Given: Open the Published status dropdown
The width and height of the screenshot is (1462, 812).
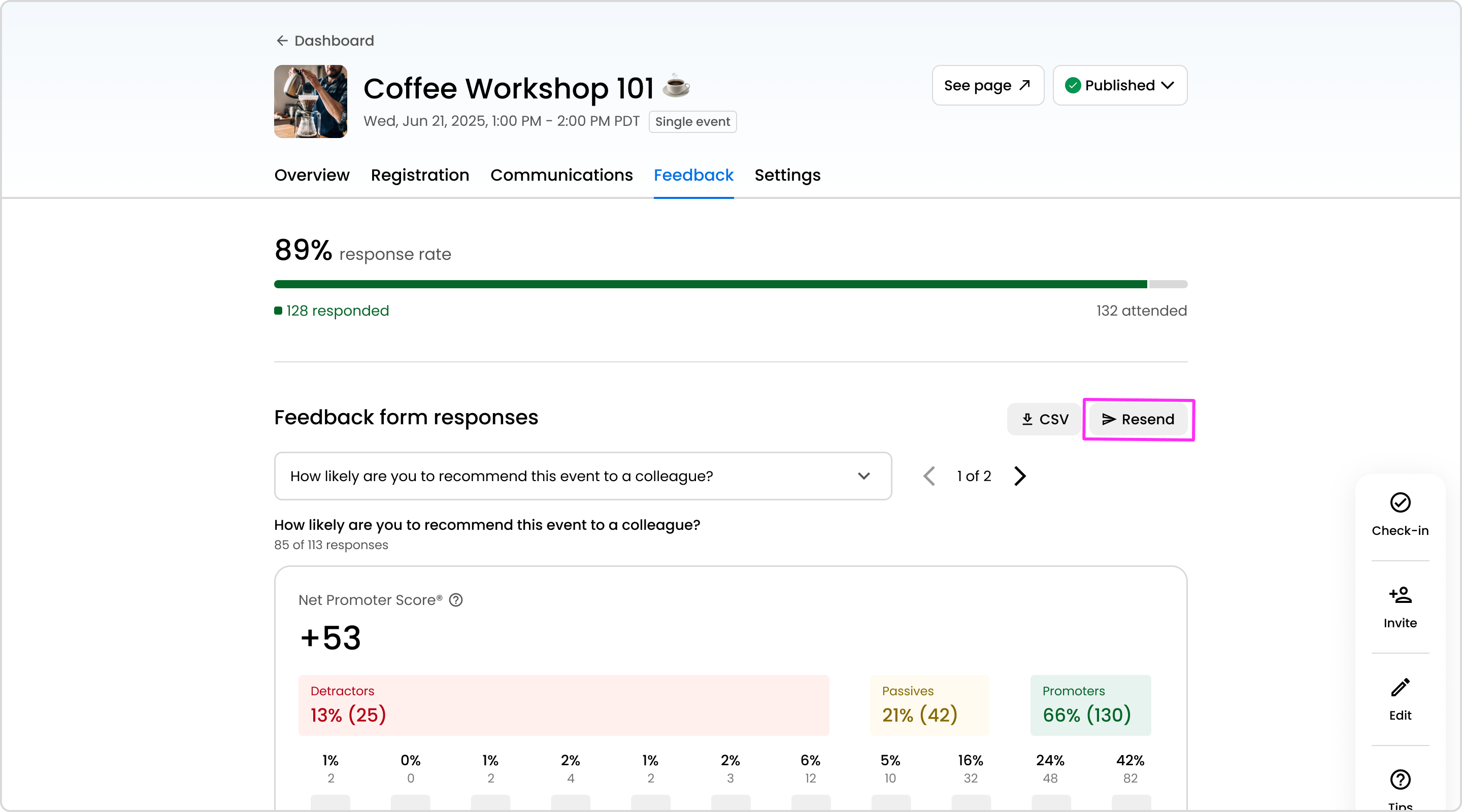Looking at the screenshot, I should point(1119,86).
